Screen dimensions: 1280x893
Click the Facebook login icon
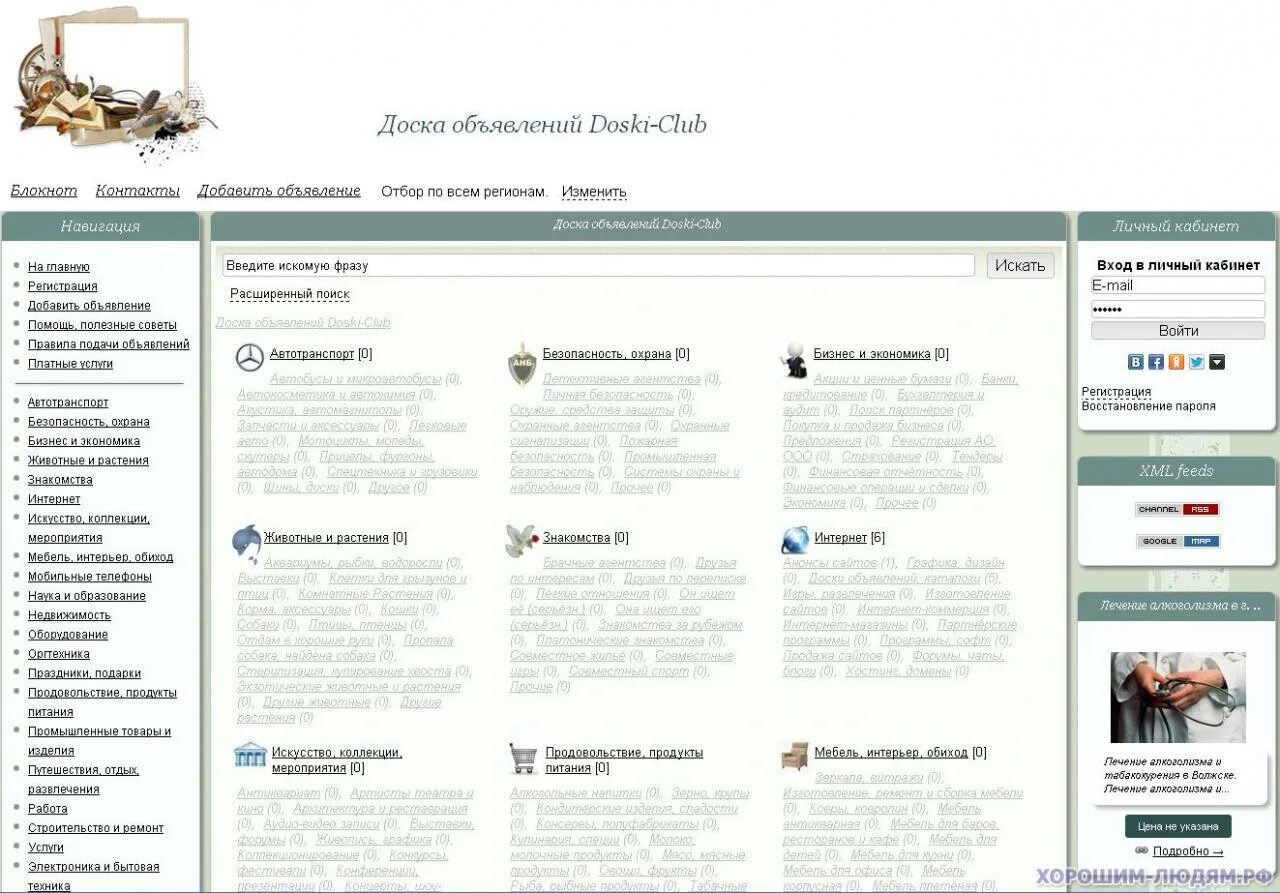(x=1156, y=362)
